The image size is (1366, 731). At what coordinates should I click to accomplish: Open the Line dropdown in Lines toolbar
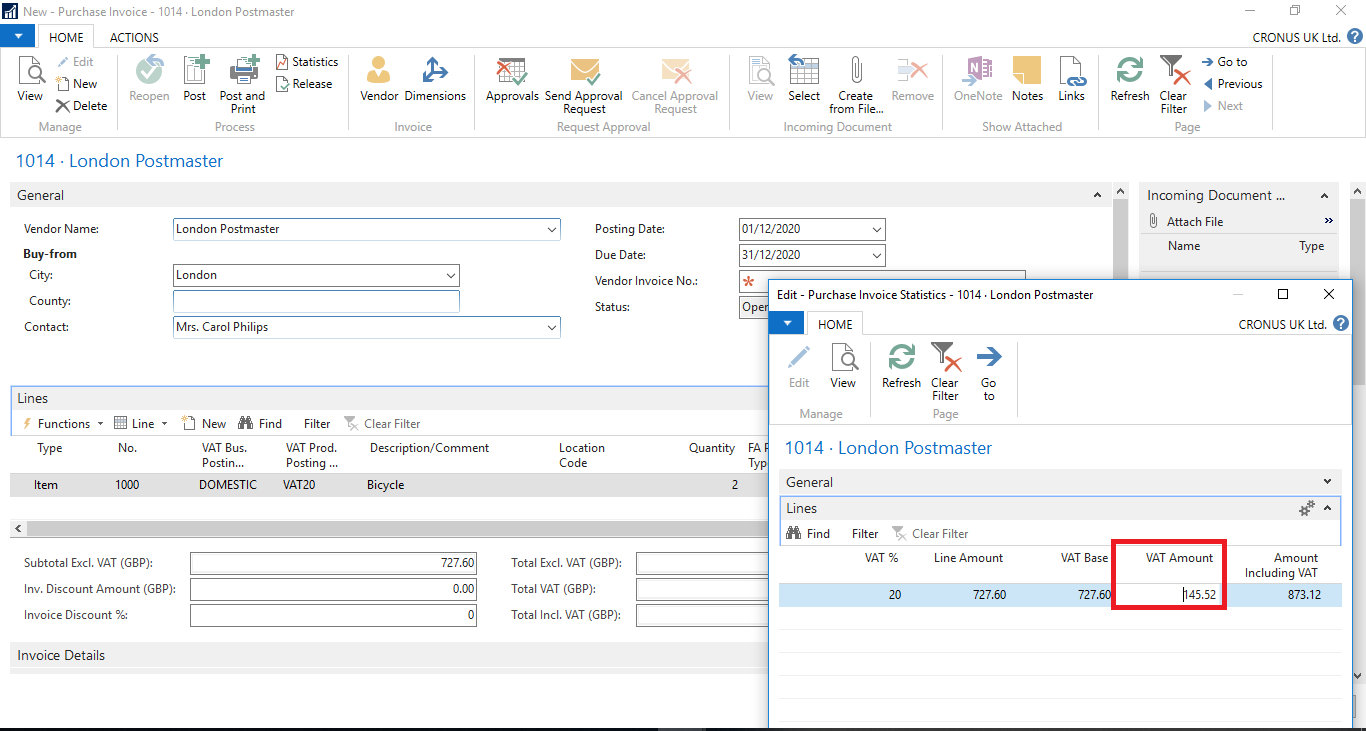coord(141,424)
